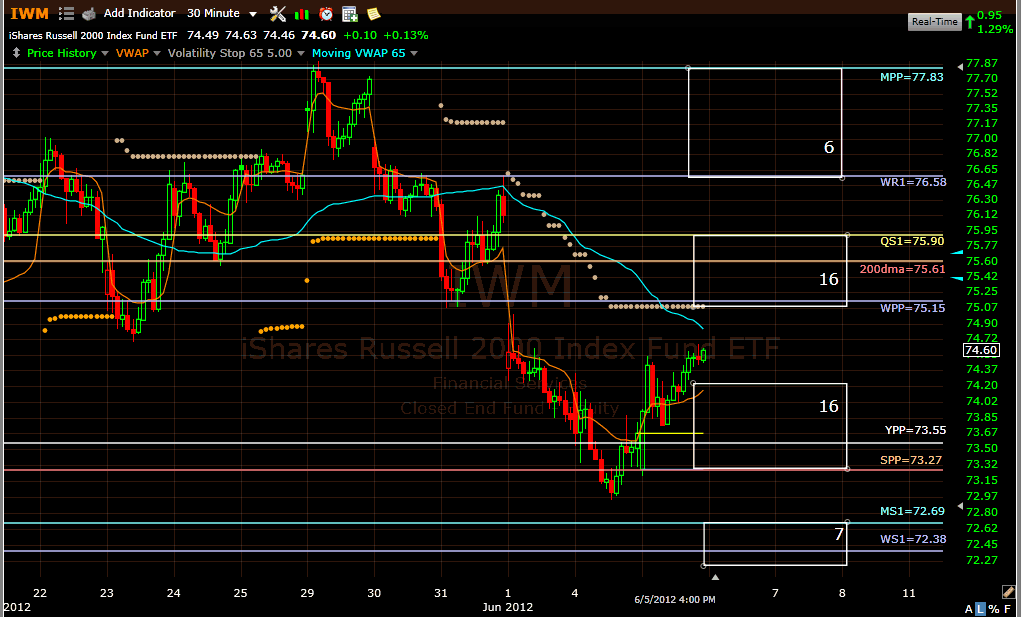Toggle percent scale with the % button
The height and width of the screenshot is (617, 1022).
(x=993, y=609)
